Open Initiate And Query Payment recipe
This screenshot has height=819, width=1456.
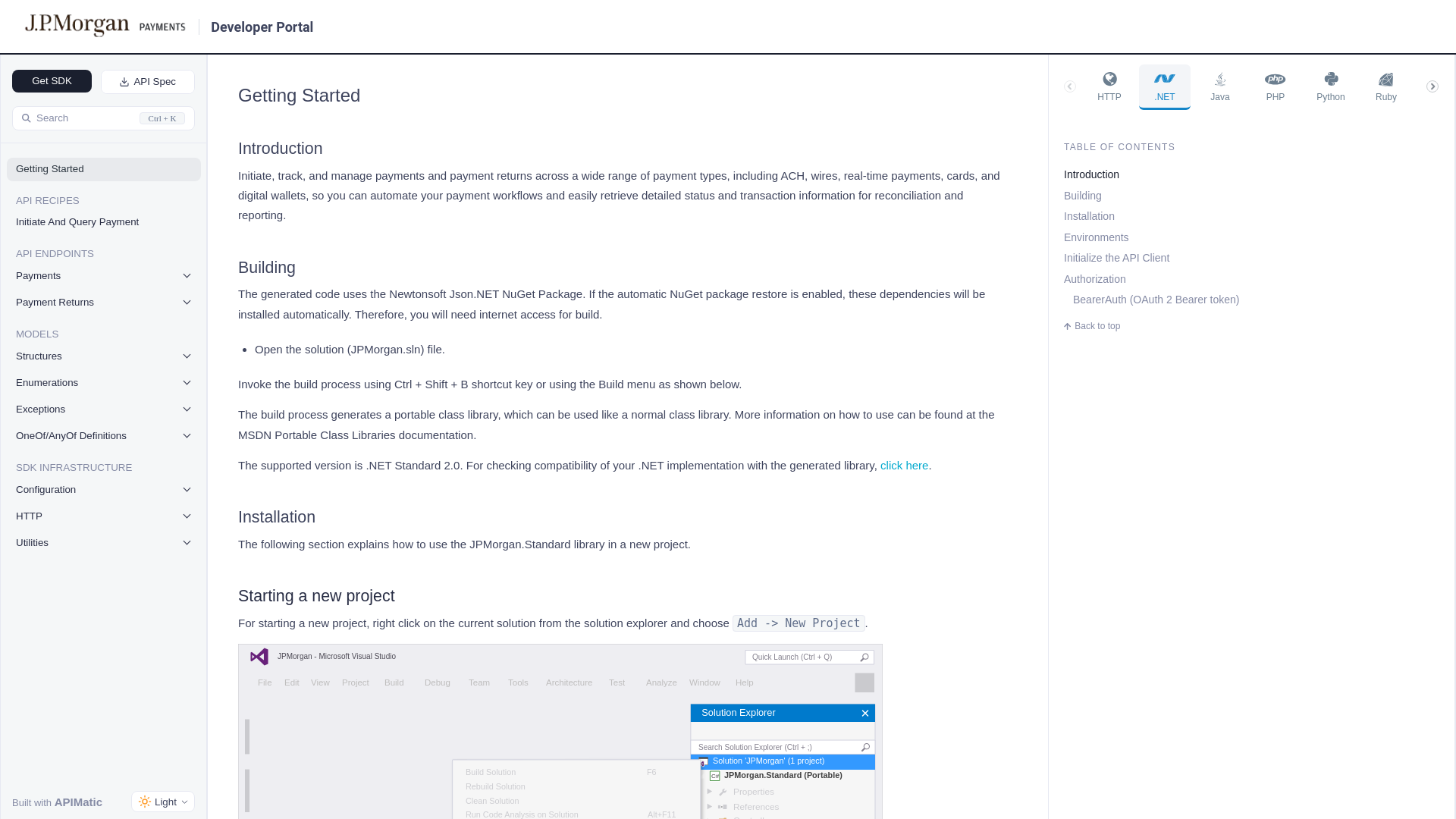click(77, 222)
